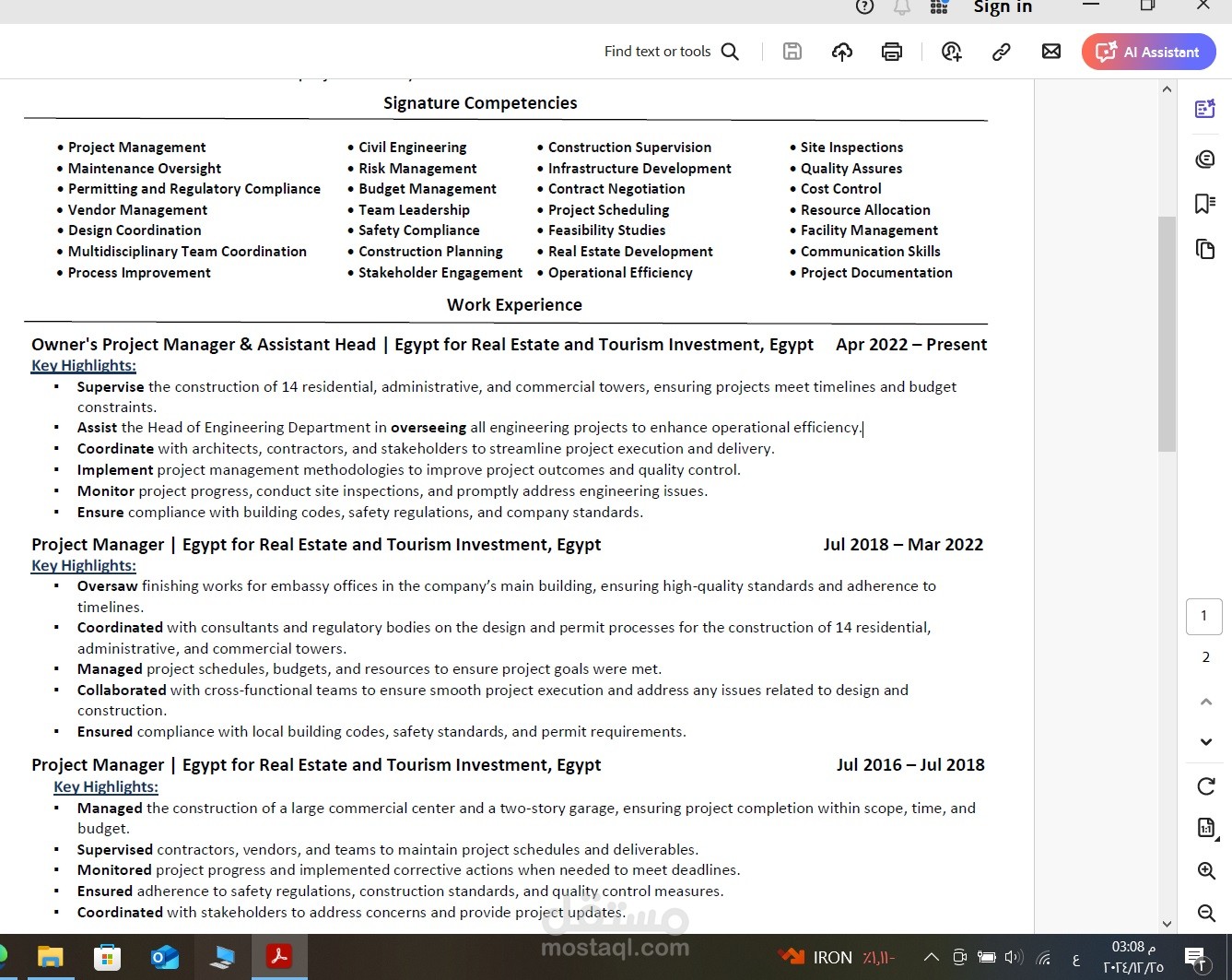Click the scrollbar down arrow
The image size is (1232, 980).
[x=1167, y=923]
